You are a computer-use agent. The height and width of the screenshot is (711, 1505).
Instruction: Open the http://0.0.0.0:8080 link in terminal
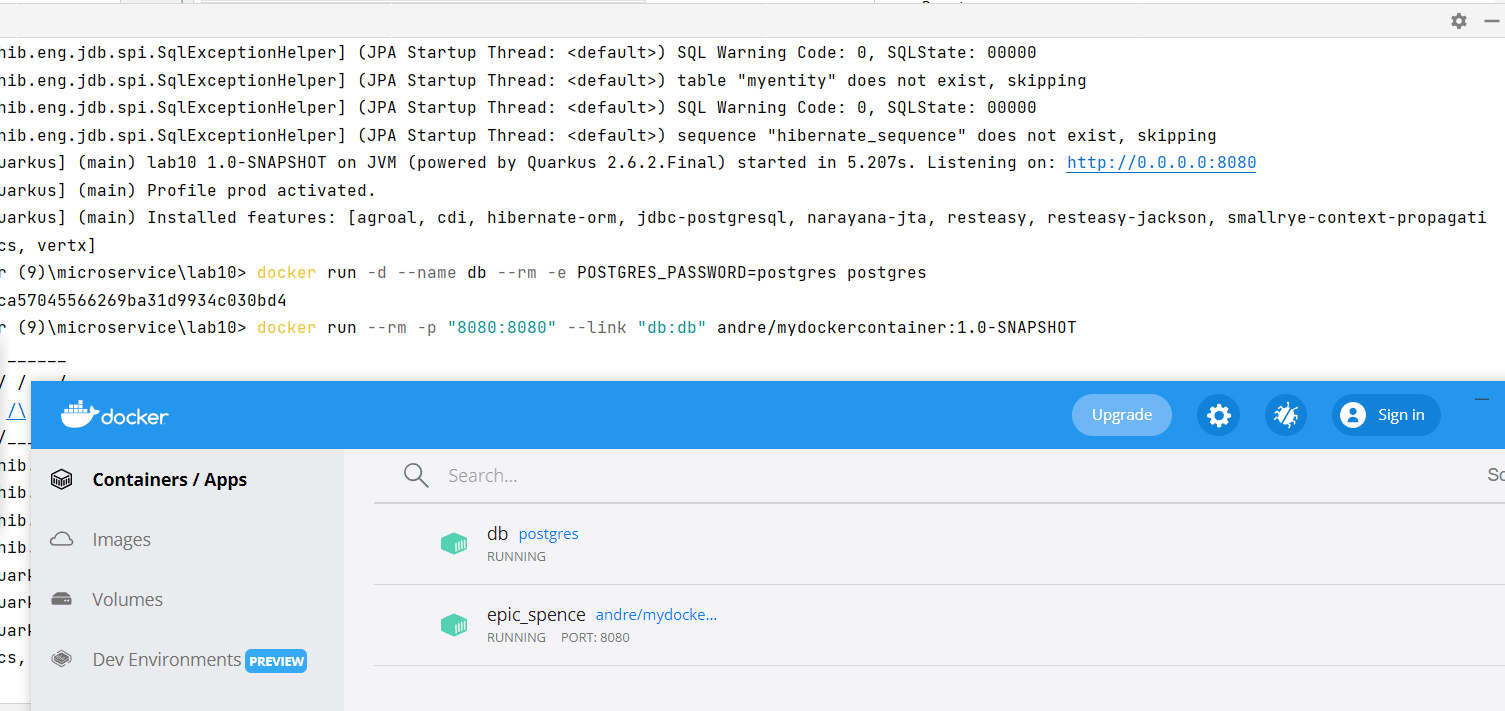(x=1161, y=163)
